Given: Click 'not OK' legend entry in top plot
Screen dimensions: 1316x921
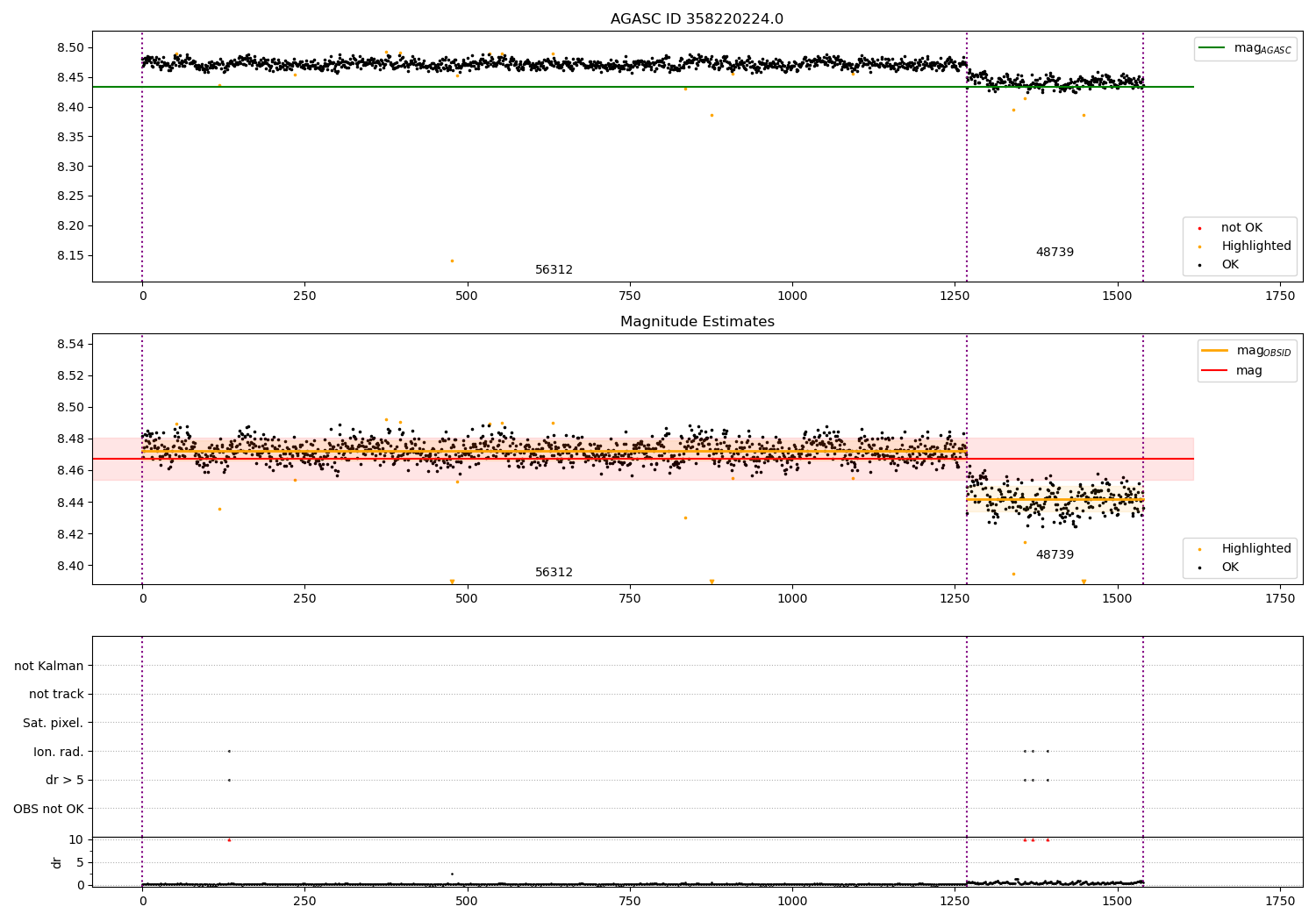Looking at the screenshot, I should [1241, 228].
